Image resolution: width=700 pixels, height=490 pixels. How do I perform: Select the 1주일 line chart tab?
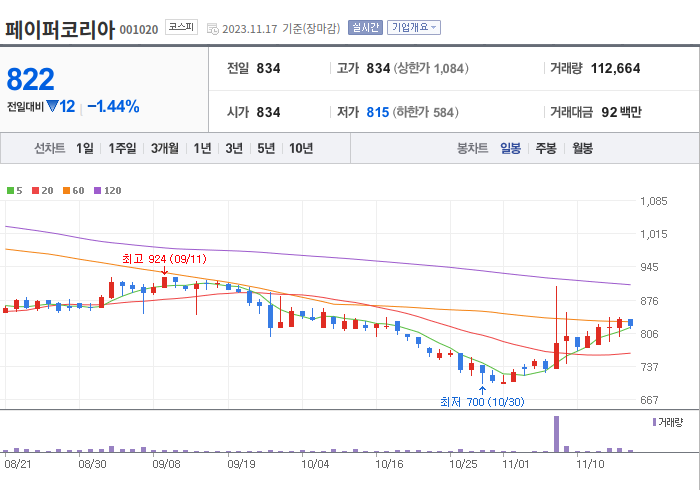[122, 148]
